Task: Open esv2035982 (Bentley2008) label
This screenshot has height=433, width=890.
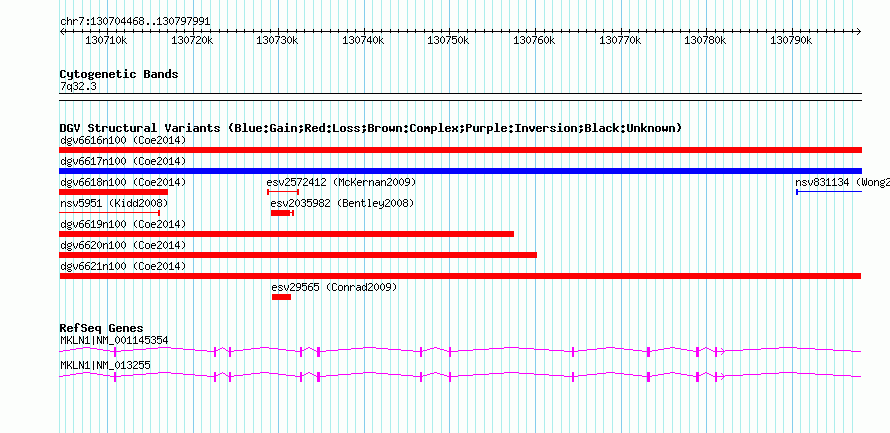Action: coord(342,203)
